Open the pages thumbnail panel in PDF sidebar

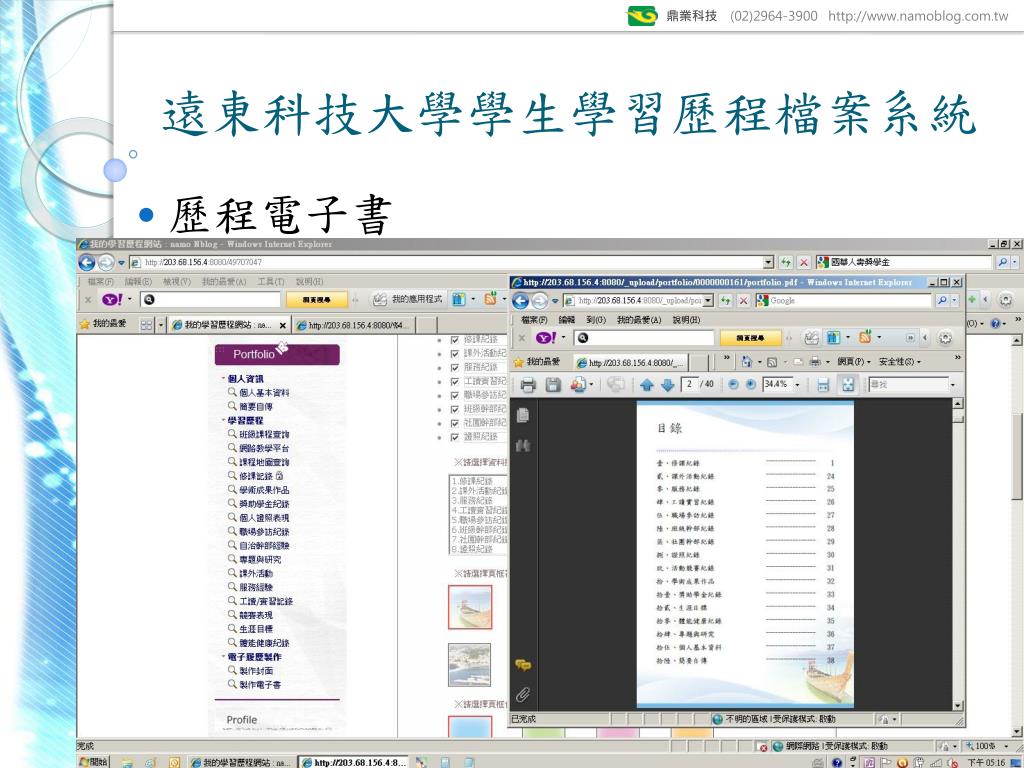click(522, 415)
